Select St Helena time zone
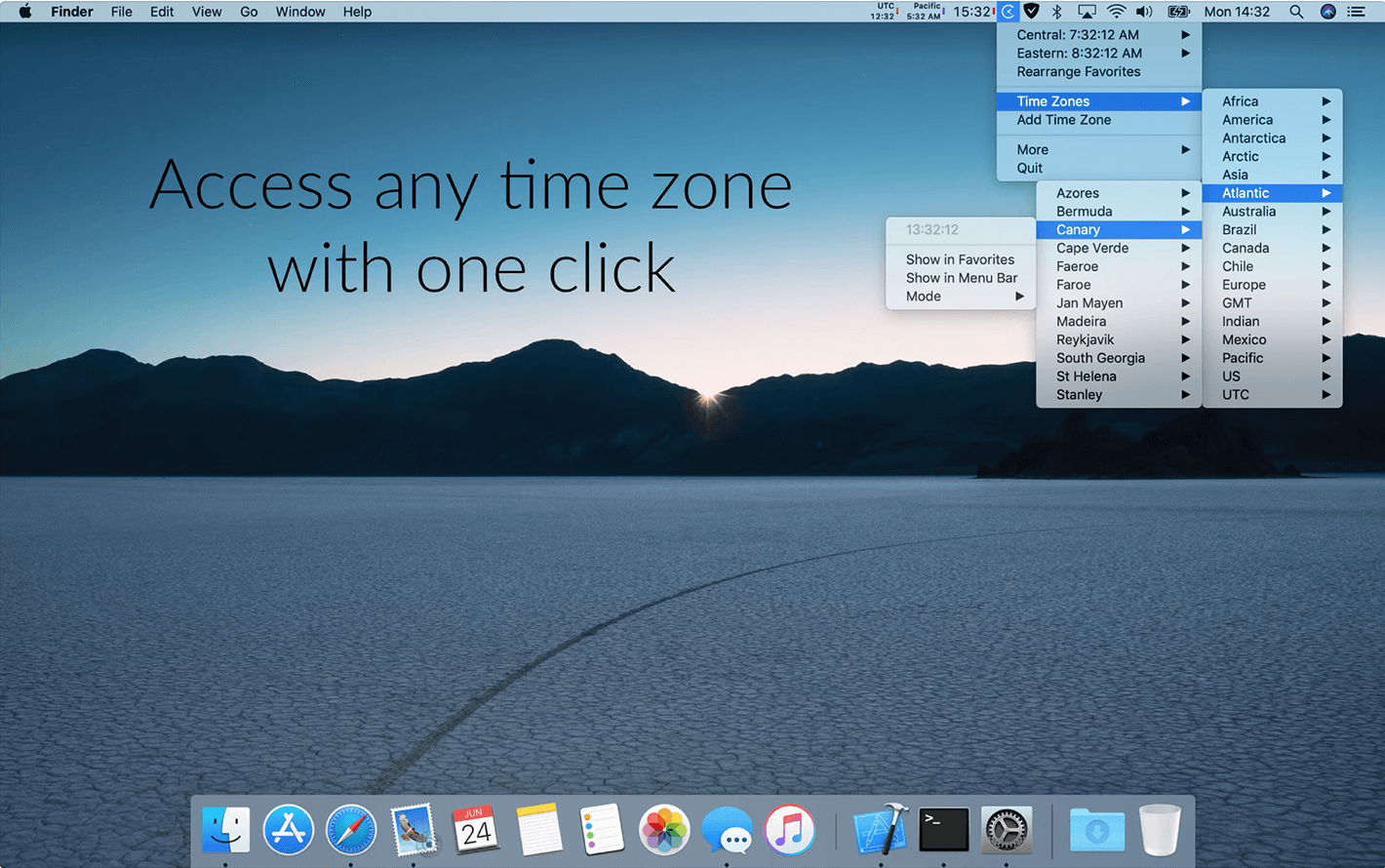The image size is (1385, 868). tap(1119, 376)
